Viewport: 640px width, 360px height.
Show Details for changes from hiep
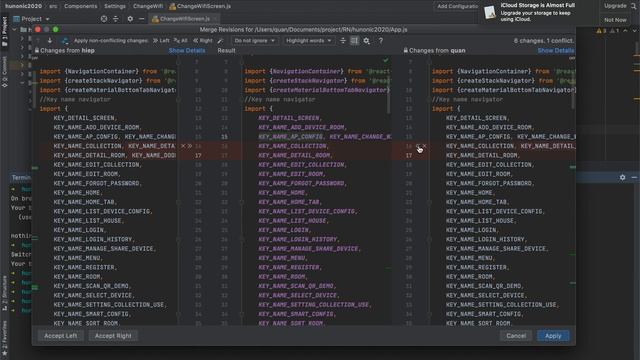click(x=187, y=51)
